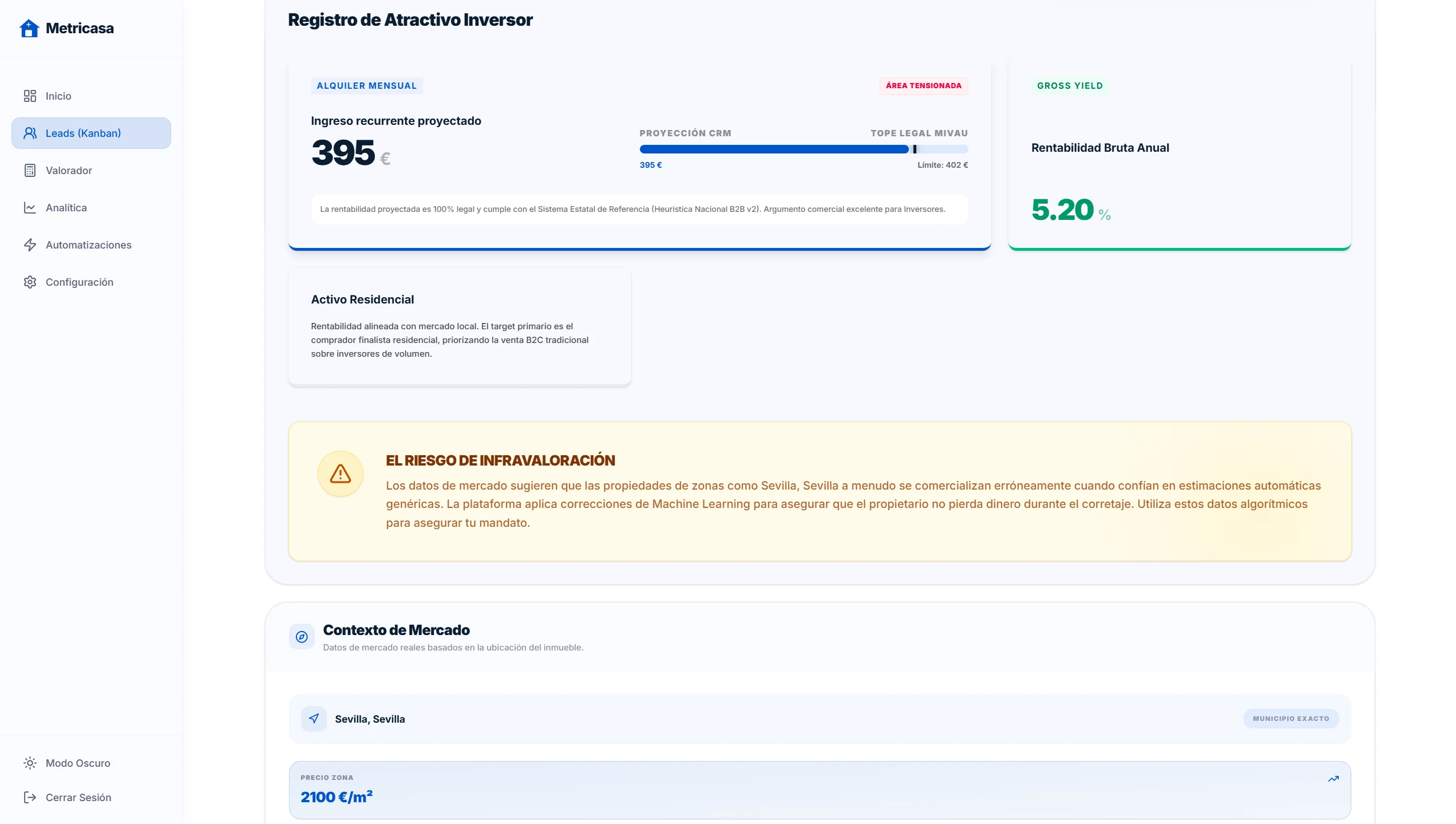The width and height of the screenshot is (1456, 824).
Task: Click the warning triangle icon in risk banner
Action: click(340, 474)
